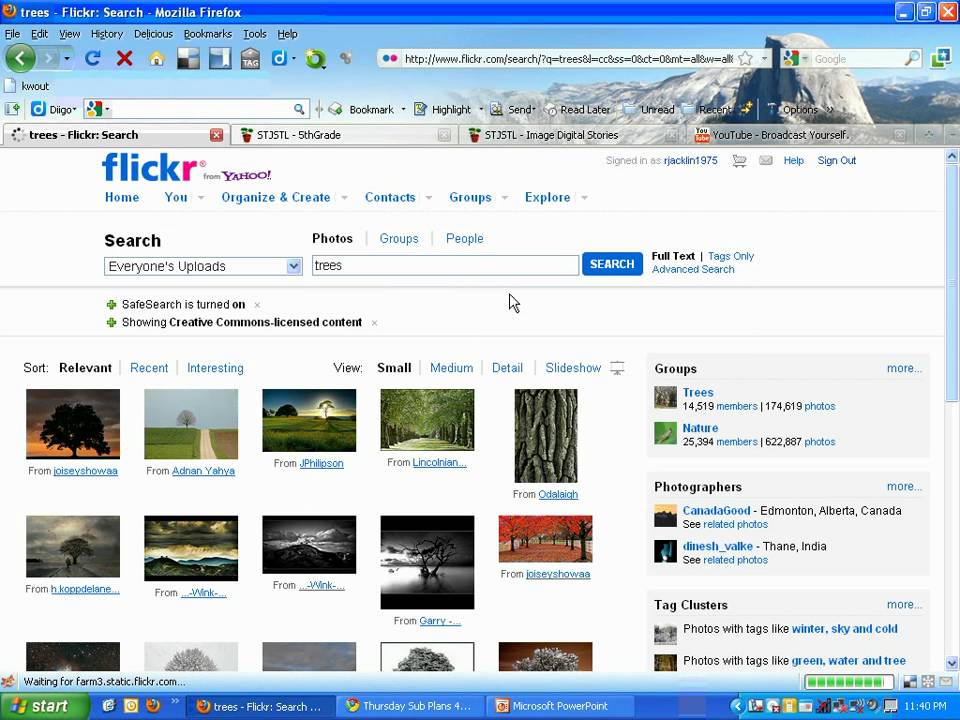Image resolution: width=960 pixels, height=720 pixels.
Task: Click the page loading progress bar
Action: [x=849, y=681]
